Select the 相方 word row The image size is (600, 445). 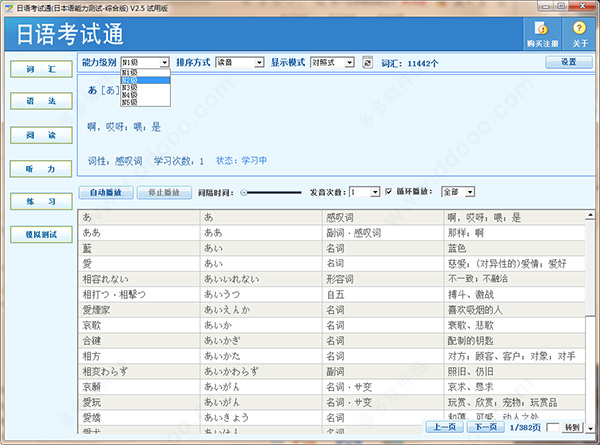click(332, 356)
